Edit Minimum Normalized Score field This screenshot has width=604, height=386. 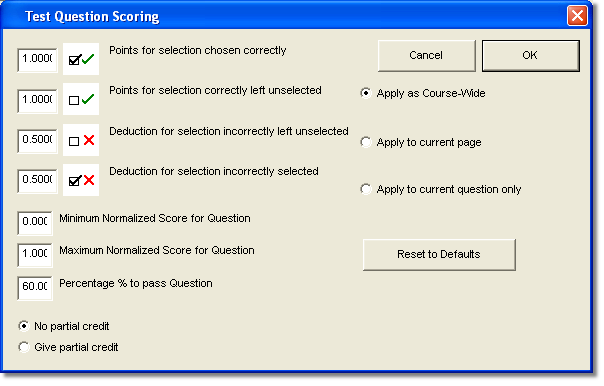click(x=35, y=223)
